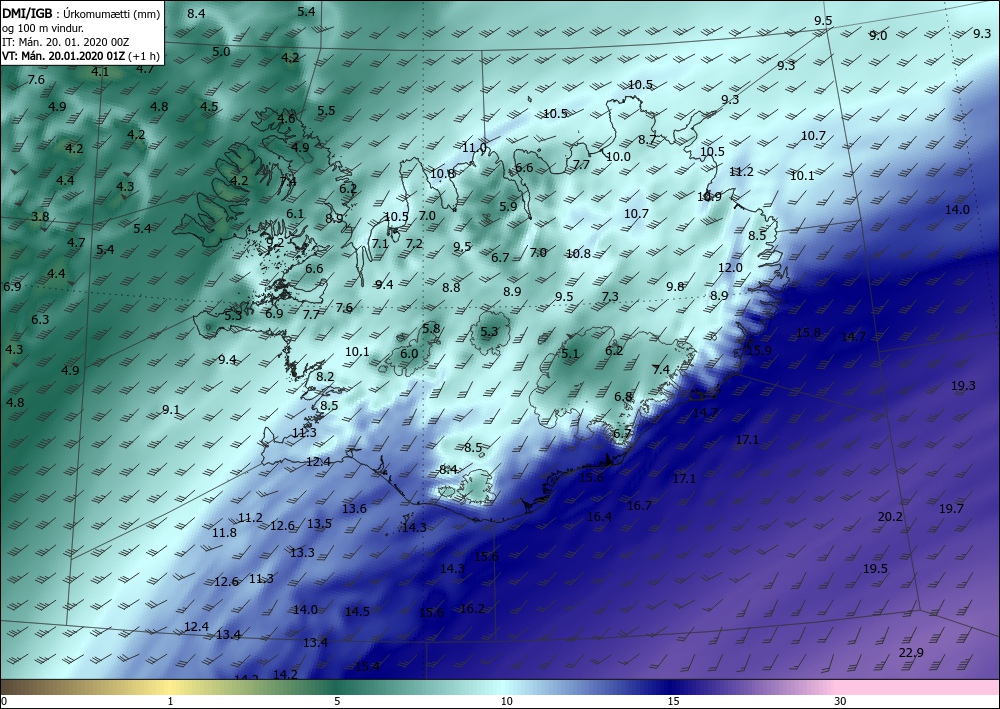Click the map value "8.7"
1000x709 pixels.
[647, 140]
